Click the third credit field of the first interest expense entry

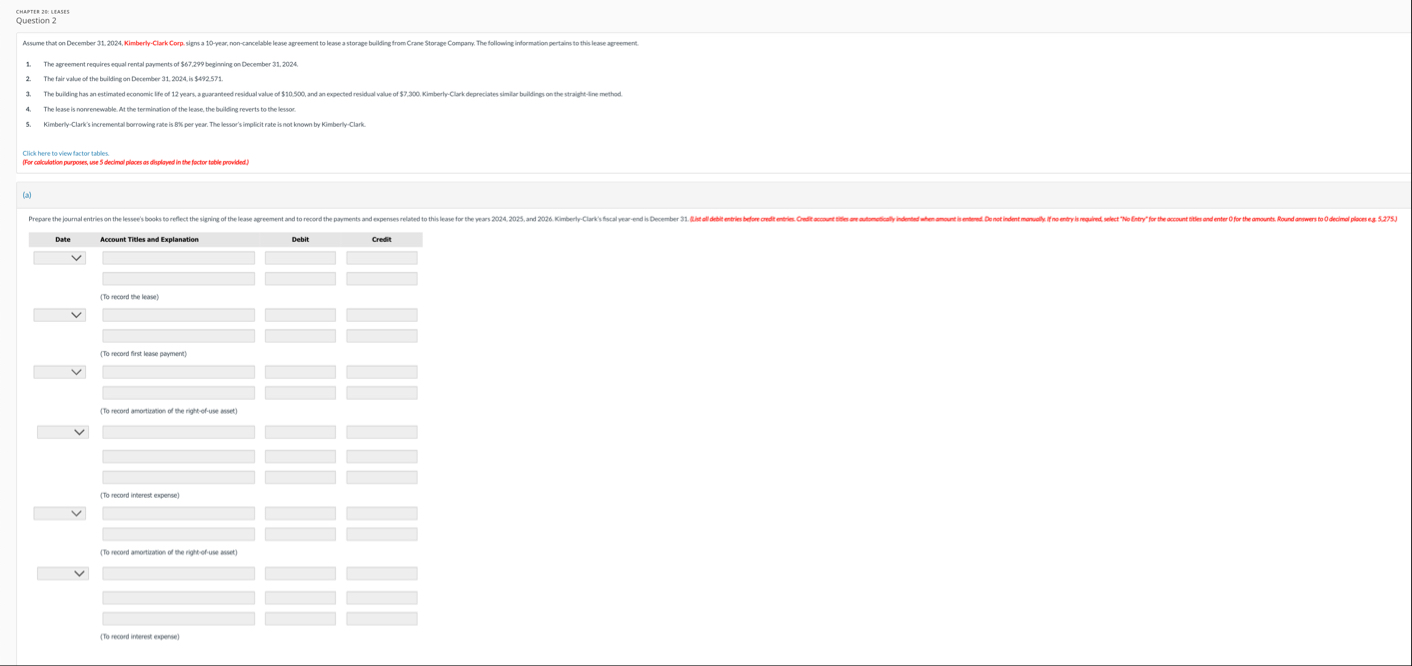[382, 477]
